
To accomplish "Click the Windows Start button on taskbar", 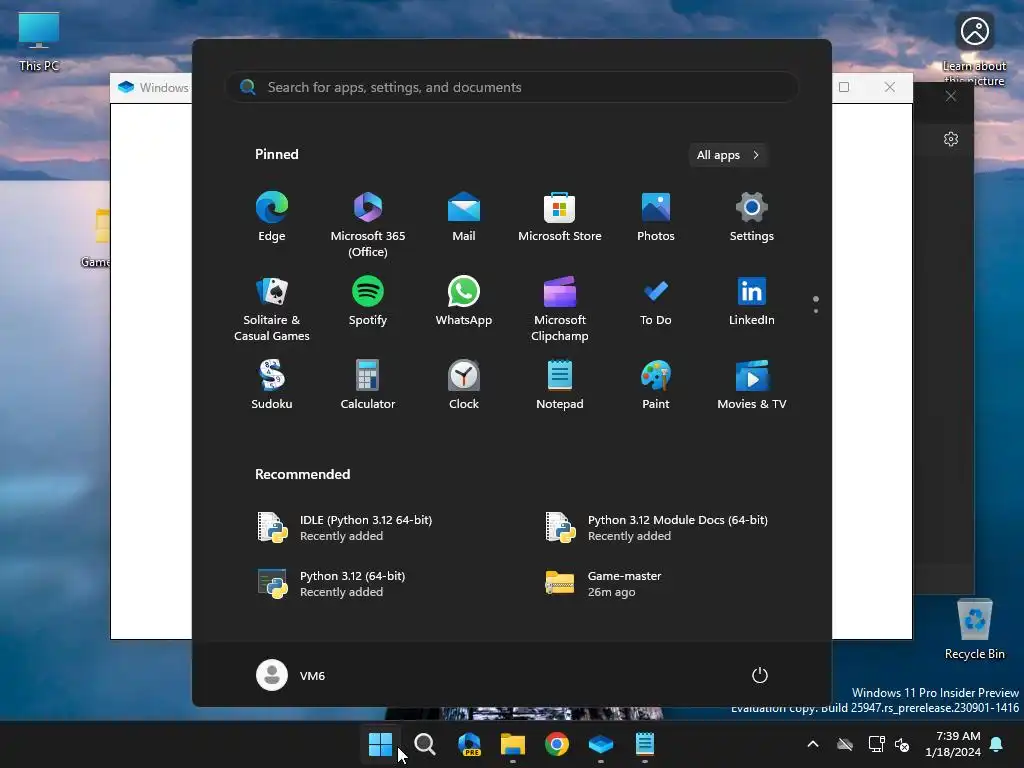I will 380,744.
